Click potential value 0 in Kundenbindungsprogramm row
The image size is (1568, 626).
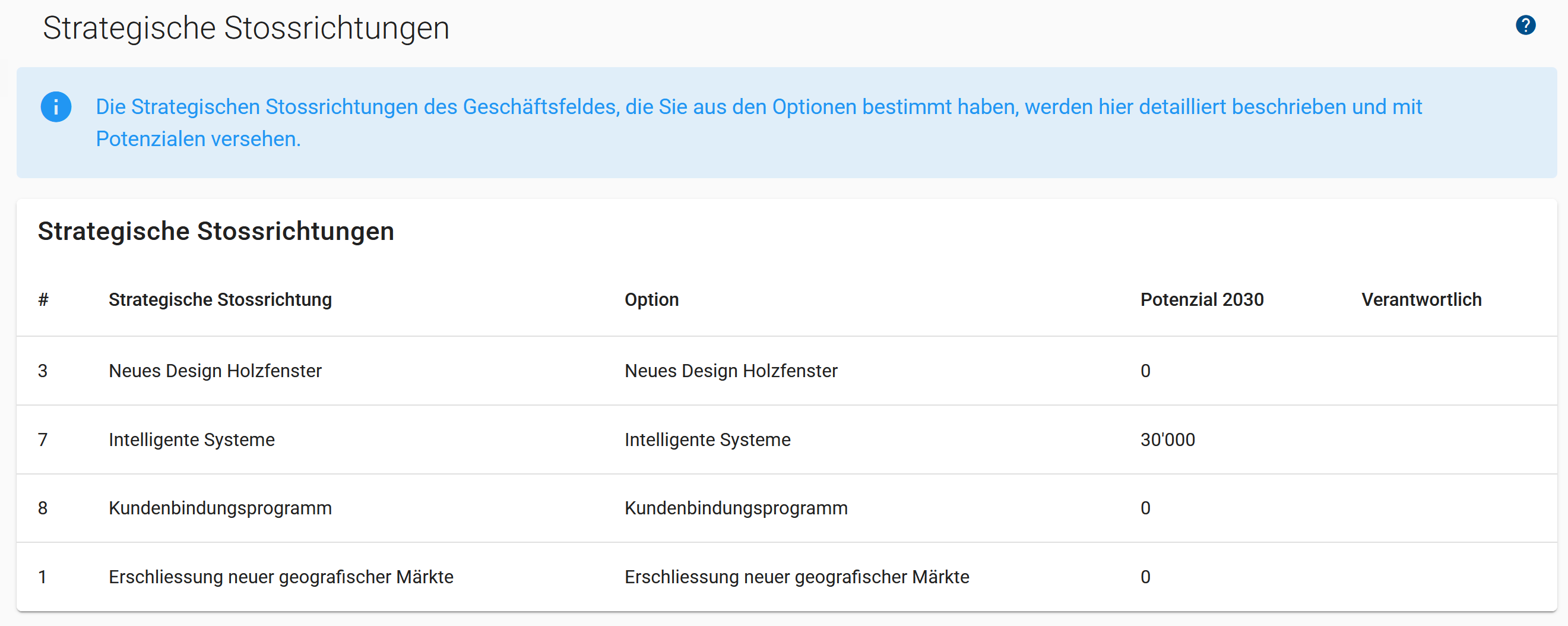[x=1145, y=508]
